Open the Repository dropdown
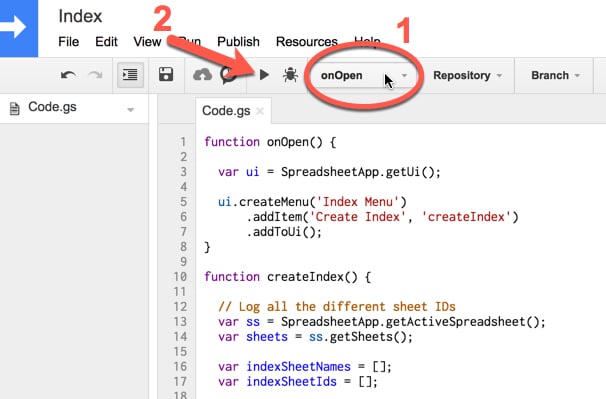The height and width of the screenshot is (399, 606). [x=467, y=75]
